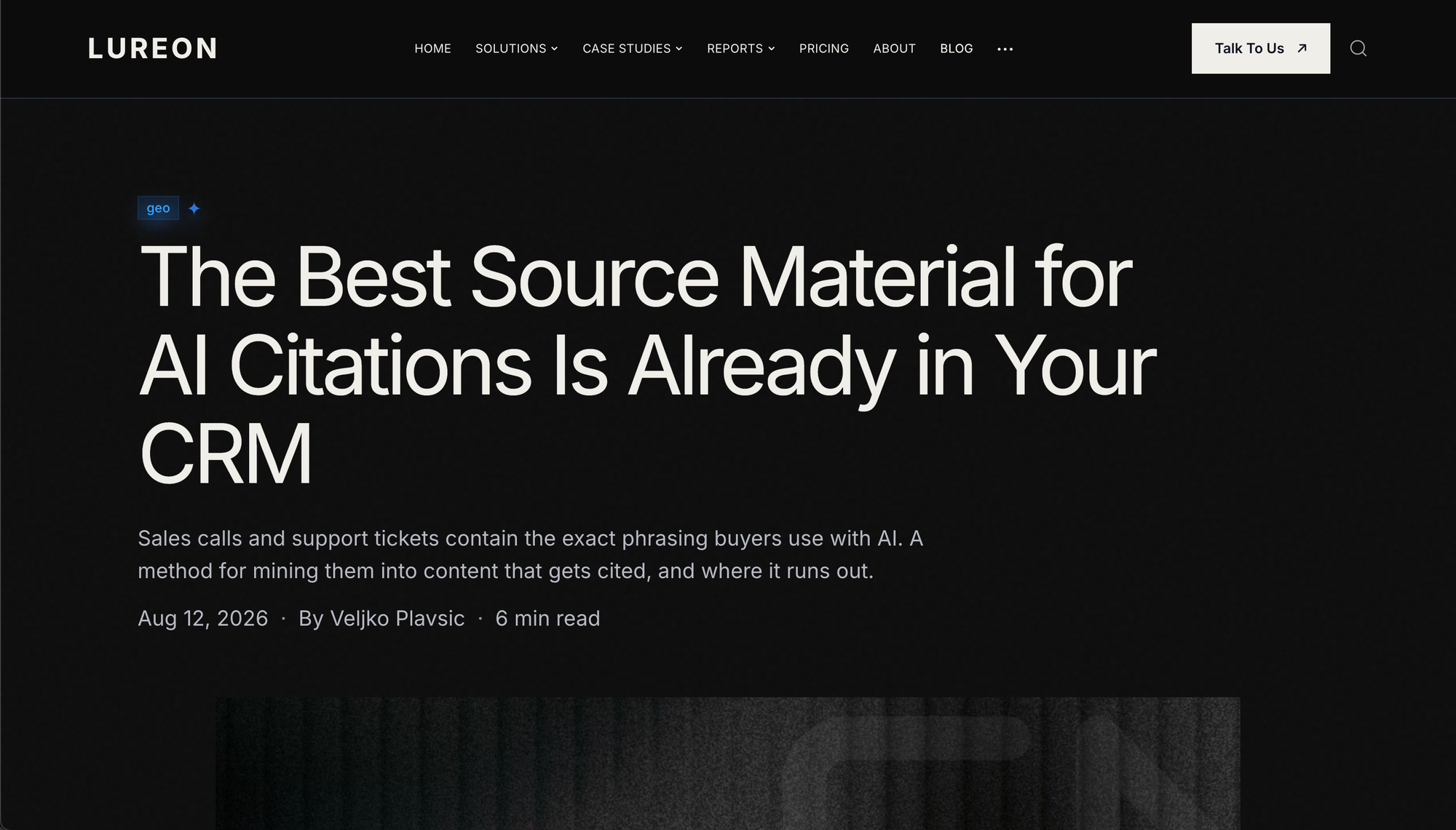Image resolution: width=1456 pixels, height=830 pixels.
Task: Expand the Solutions dropdown
Action: tap(516, 48)
